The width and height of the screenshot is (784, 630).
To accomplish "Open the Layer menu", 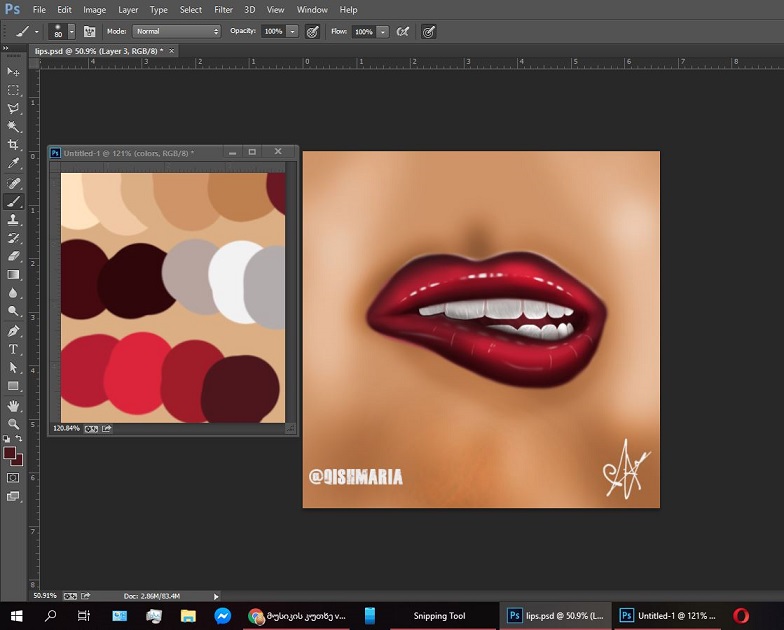I will coord(128,10).
